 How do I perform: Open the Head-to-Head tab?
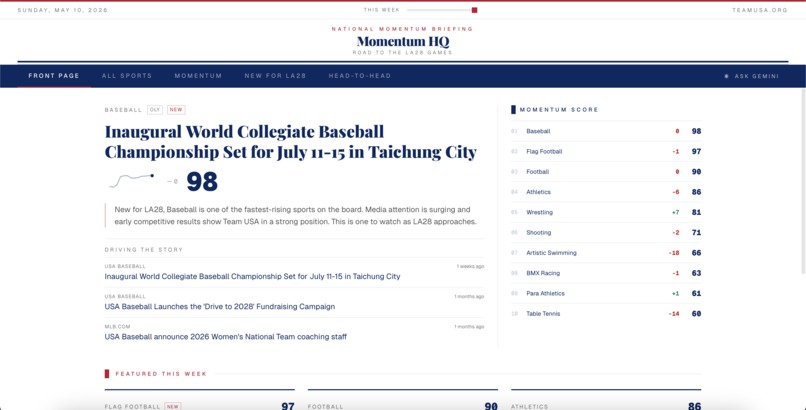360,76
